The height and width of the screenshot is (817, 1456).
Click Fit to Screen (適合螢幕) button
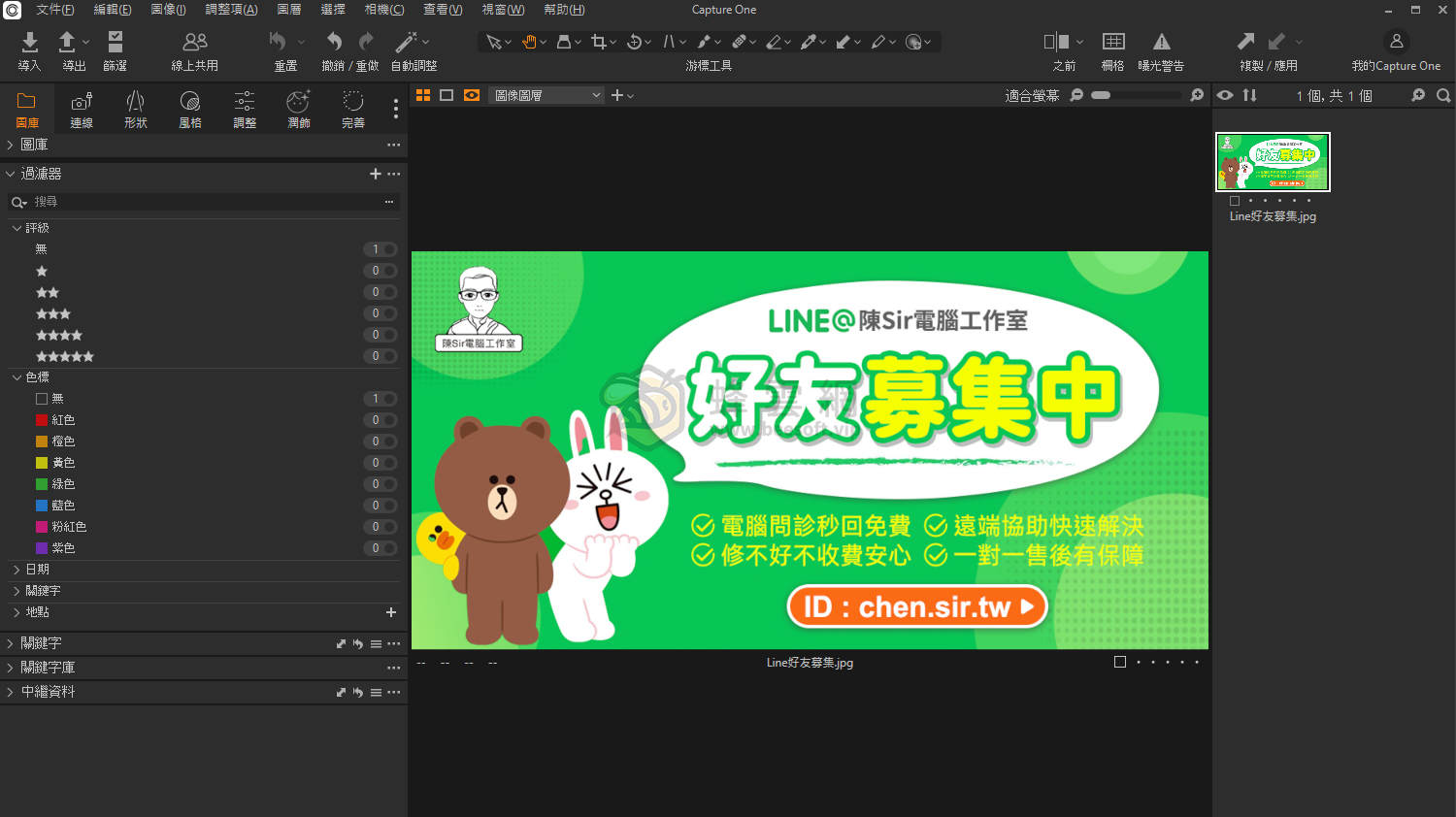[x=1032, y=95]
